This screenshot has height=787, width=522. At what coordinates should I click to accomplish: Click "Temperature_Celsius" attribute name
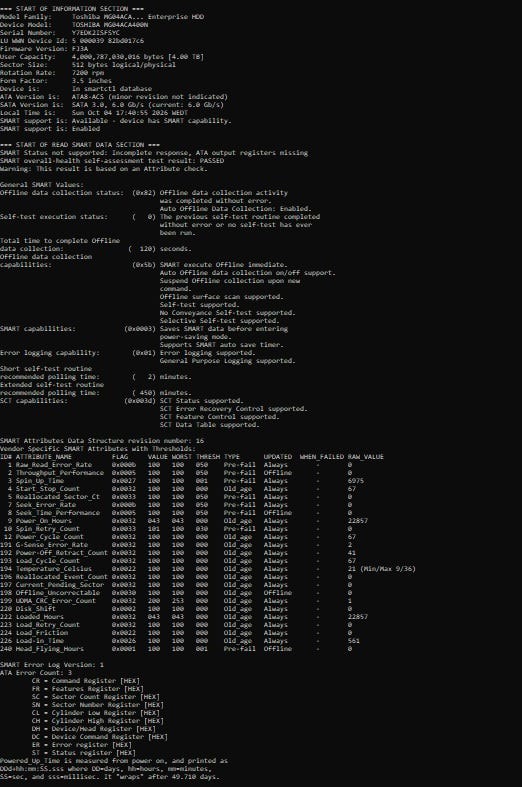[54, 569]
